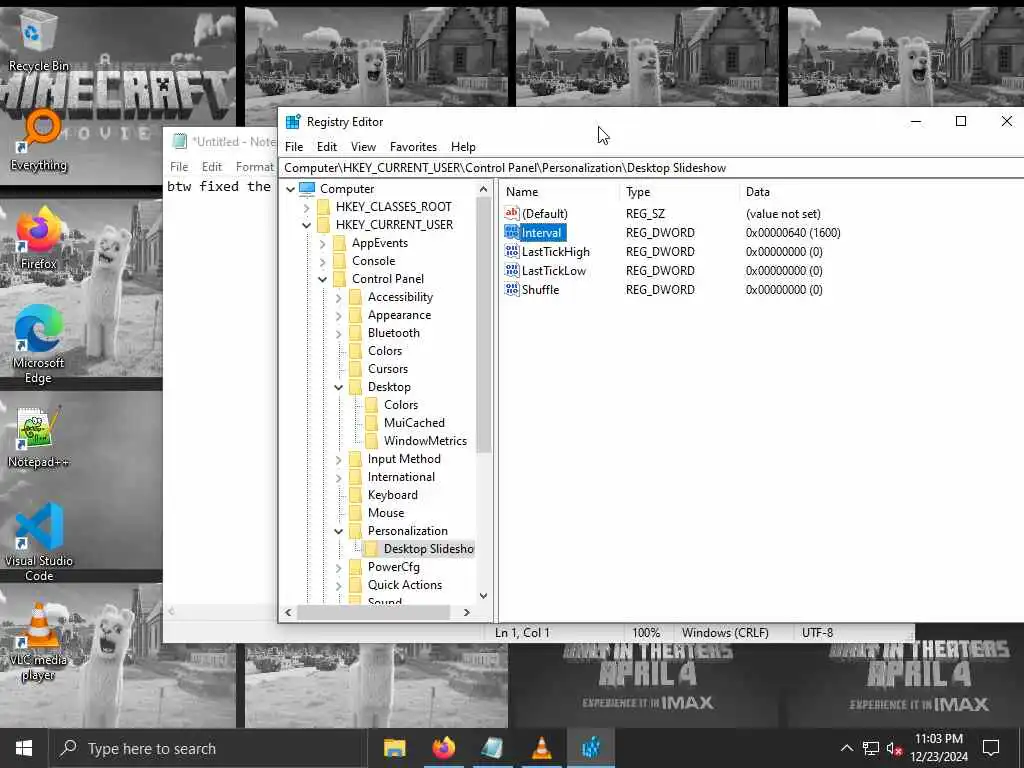Click the taskbar clock showing 11:03 PM
Viewport: 1024px width, 768px height.
[x=938, y=748]
